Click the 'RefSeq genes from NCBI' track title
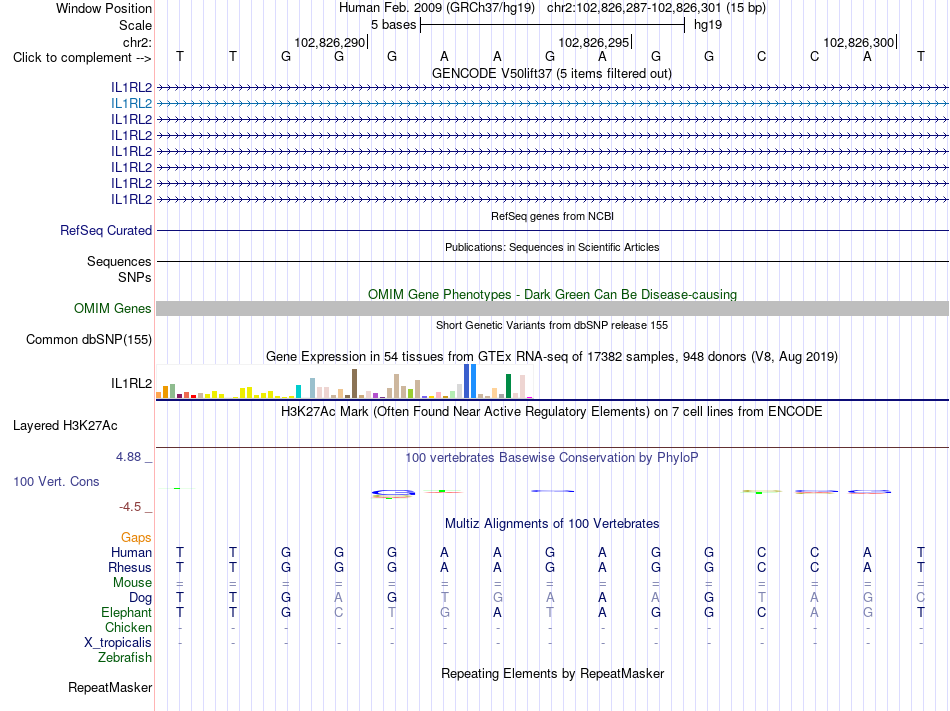The height and width of the screenshot is (711, 950). click(x=553, y=216)
